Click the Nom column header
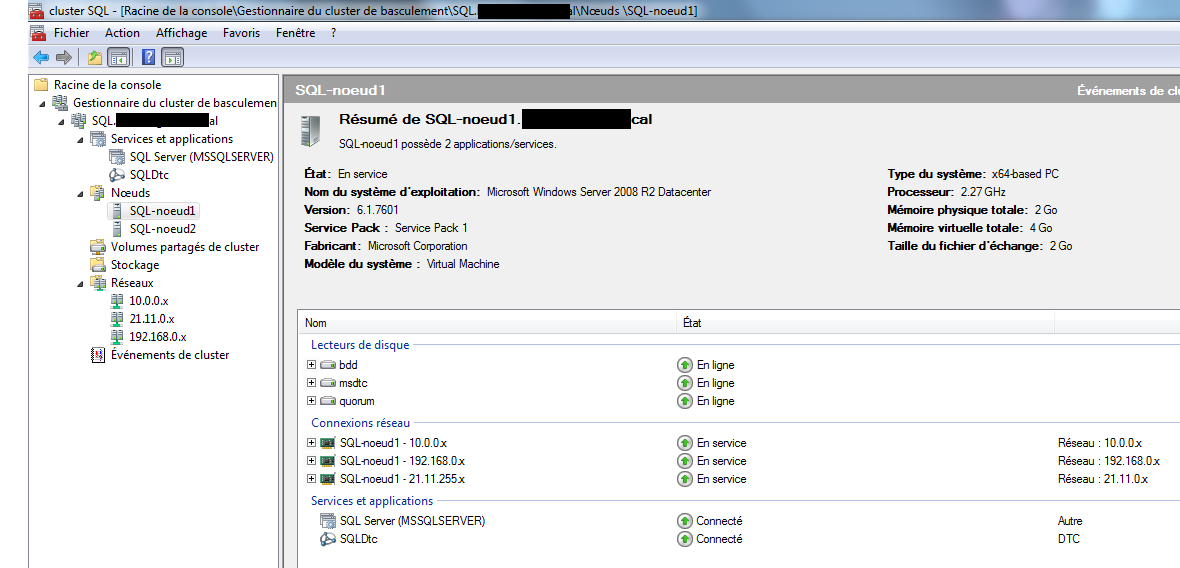The image size is (1180, 568). [x=316, y=323]
